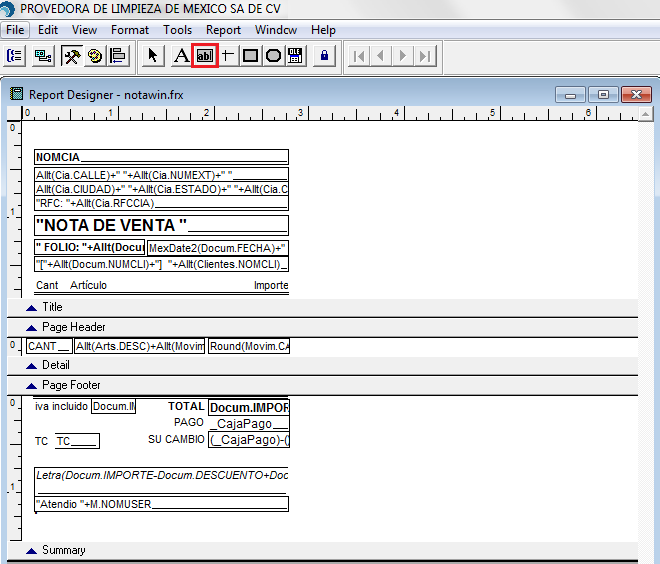Click the Detail band marker triangle

(x=31, y=366)
